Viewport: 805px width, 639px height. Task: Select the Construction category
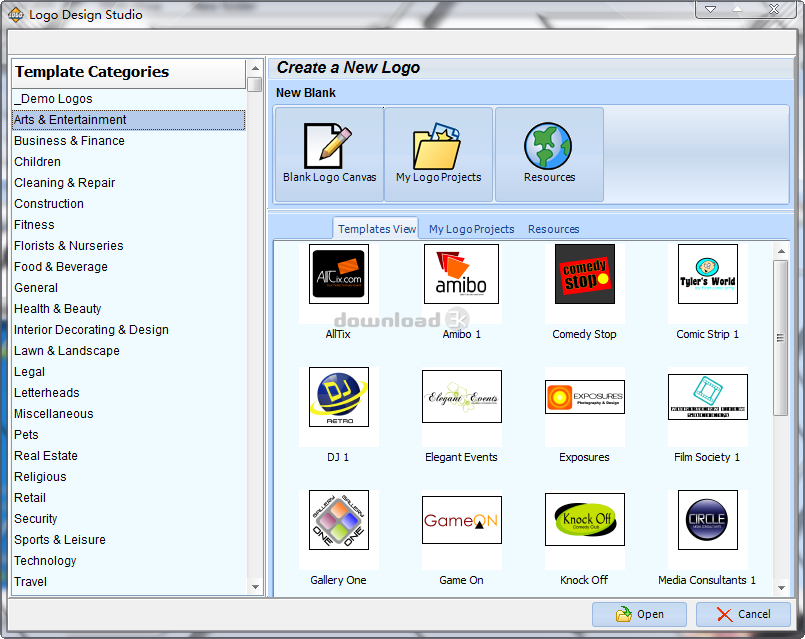tap(129, 204)
